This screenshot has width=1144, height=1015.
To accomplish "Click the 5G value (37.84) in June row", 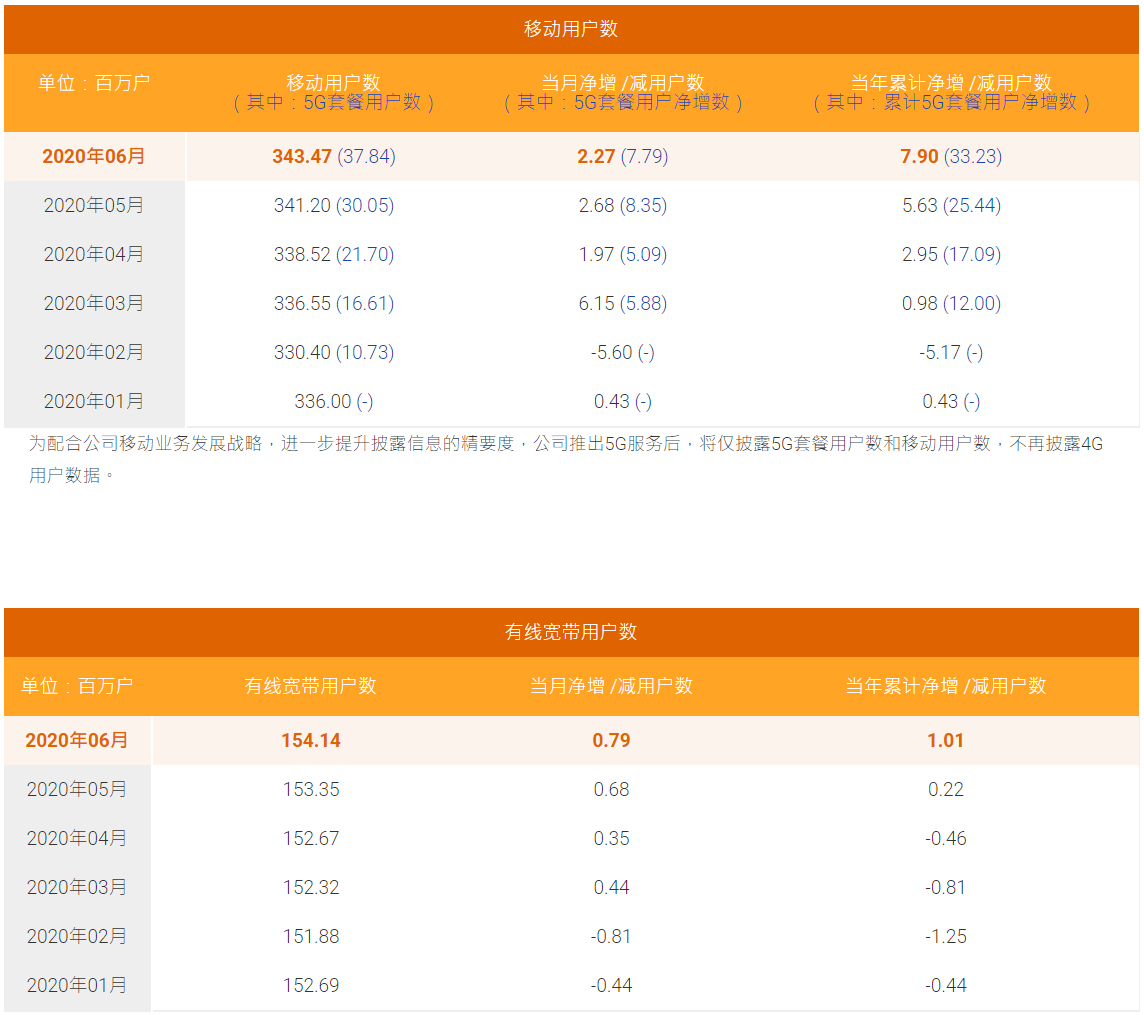I will [x=366, y=156].
